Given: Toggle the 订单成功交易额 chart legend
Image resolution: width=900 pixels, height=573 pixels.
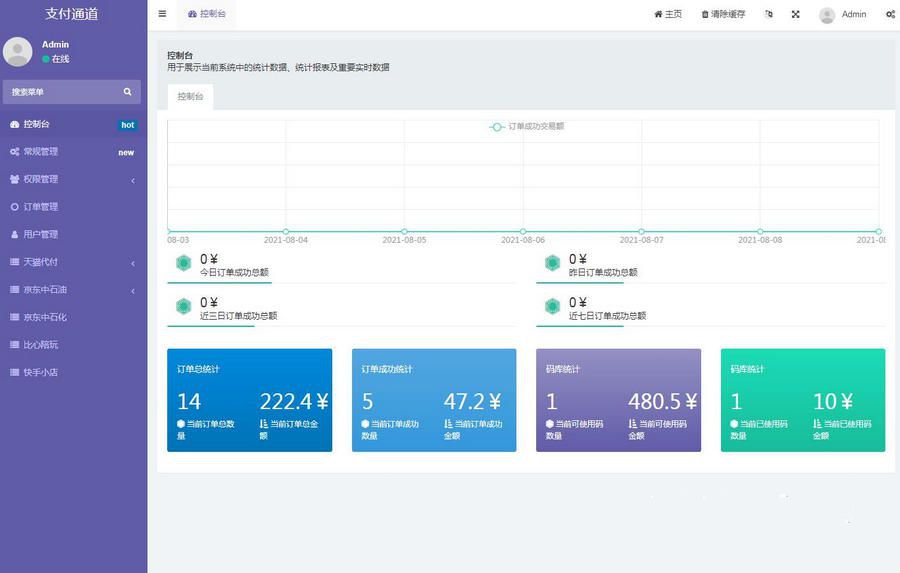Looking at the screenshot, I should coord(526,126).
